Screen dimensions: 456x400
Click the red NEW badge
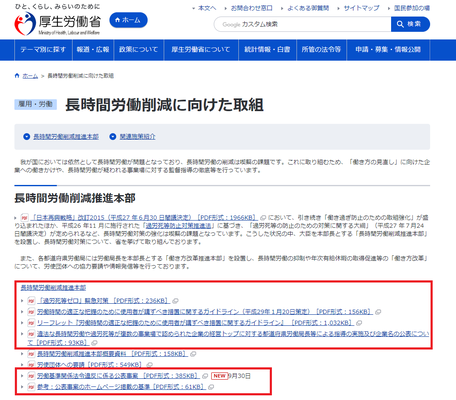coord(219,376)
